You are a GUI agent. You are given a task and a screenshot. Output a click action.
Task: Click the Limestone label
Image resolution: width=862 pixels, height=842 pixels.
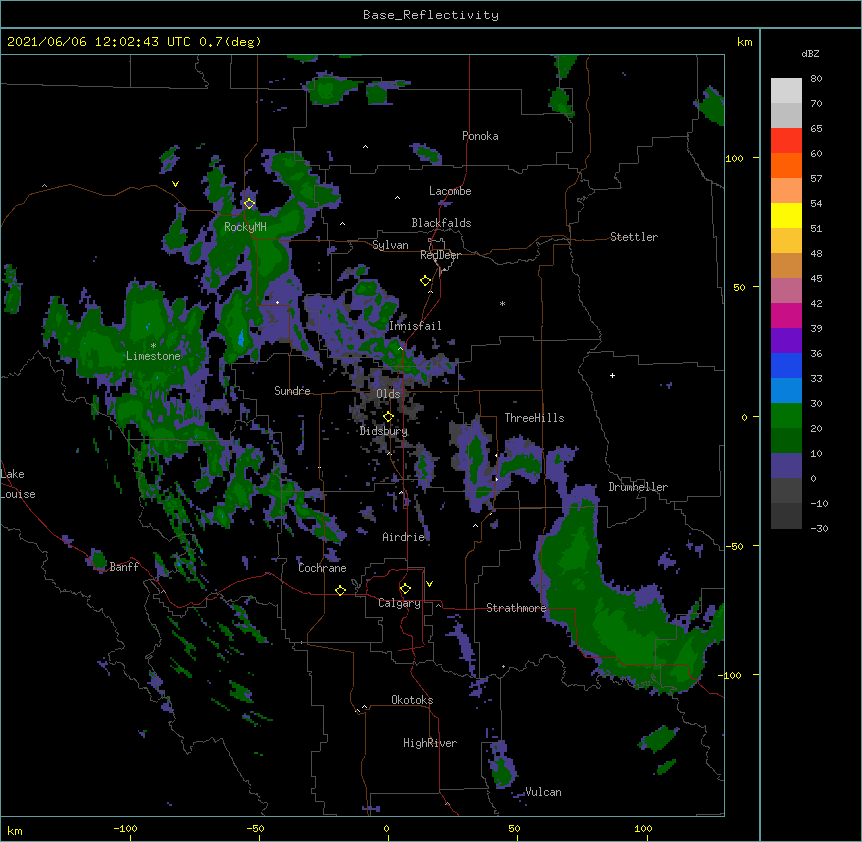153,356
